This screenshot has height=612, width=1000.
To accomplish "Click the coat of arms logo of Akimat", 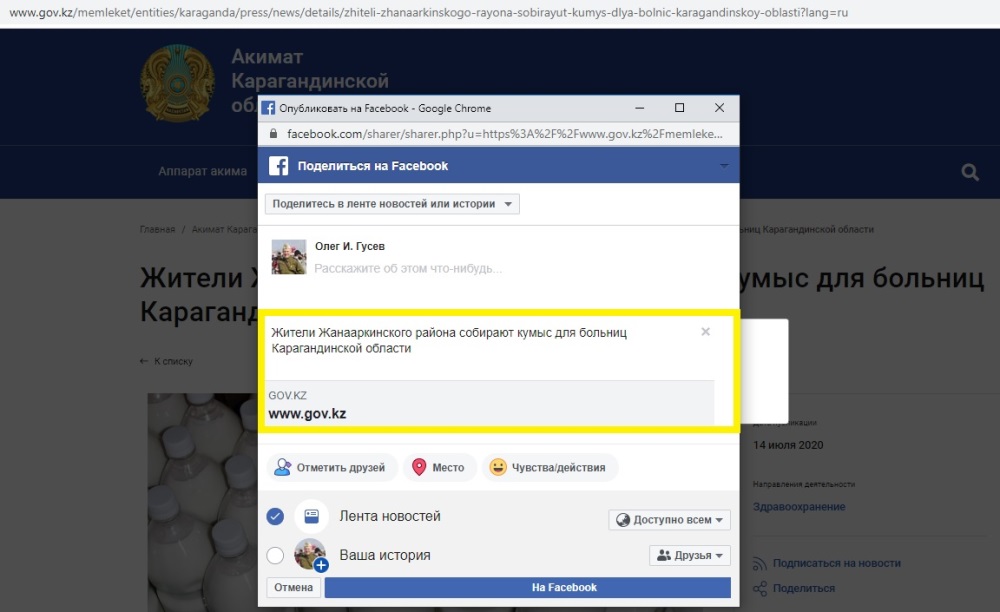I will [177, 83].
